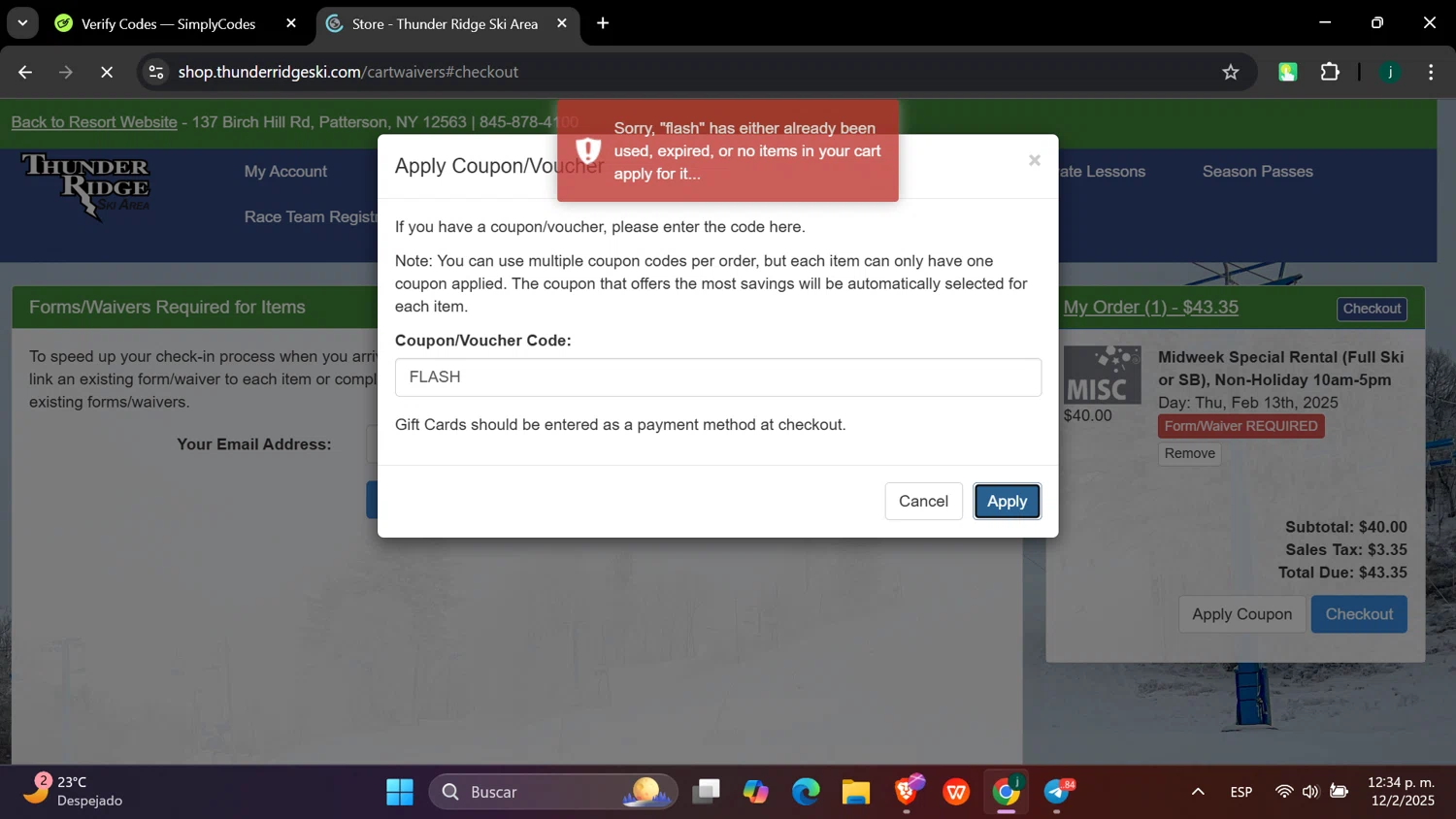Open the Race Team Registration menu item
The image size is (1456, 819).
[x=311, y=217]
